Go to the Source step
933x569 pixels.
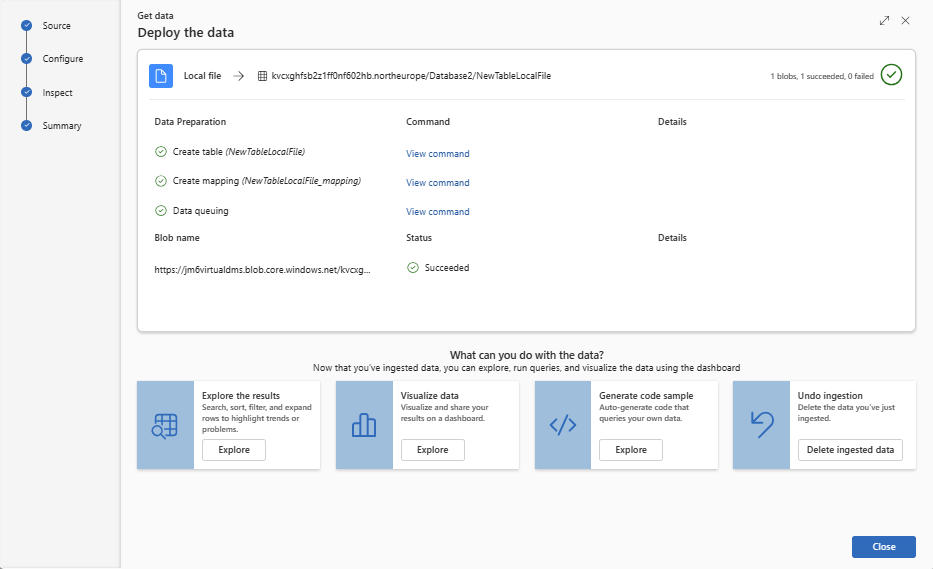coord(56,26)
